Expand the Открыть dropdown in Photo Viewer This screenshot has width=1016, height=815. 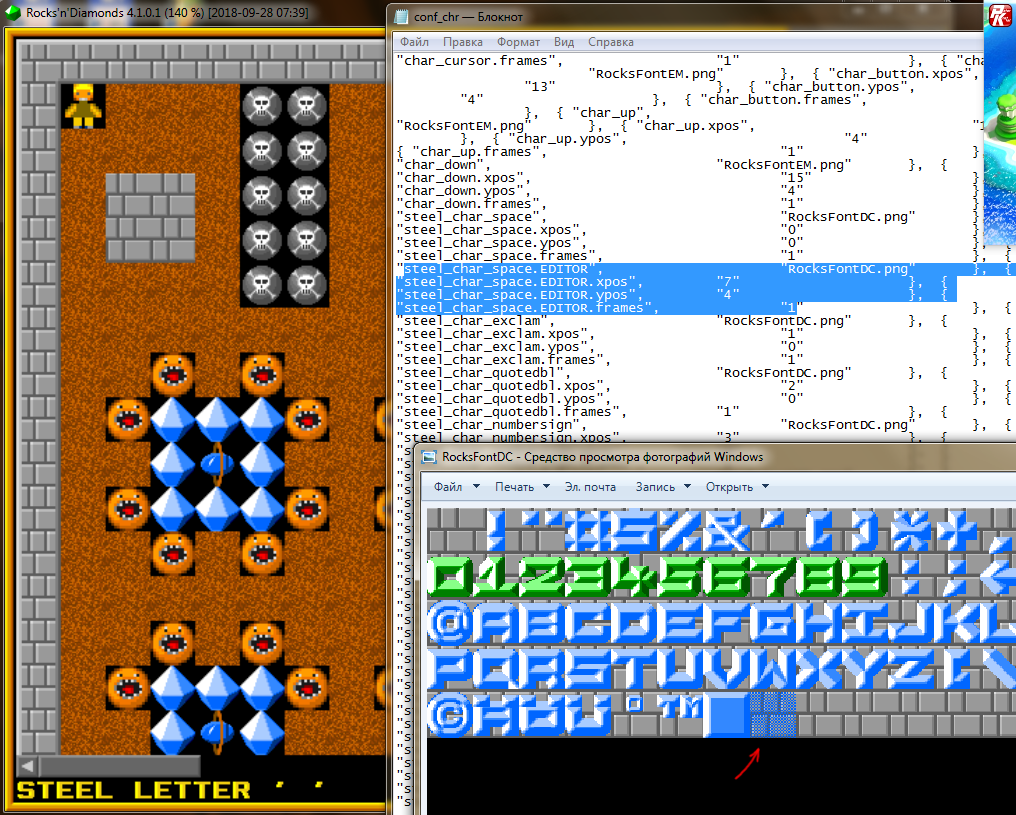[x=736, y=487]
